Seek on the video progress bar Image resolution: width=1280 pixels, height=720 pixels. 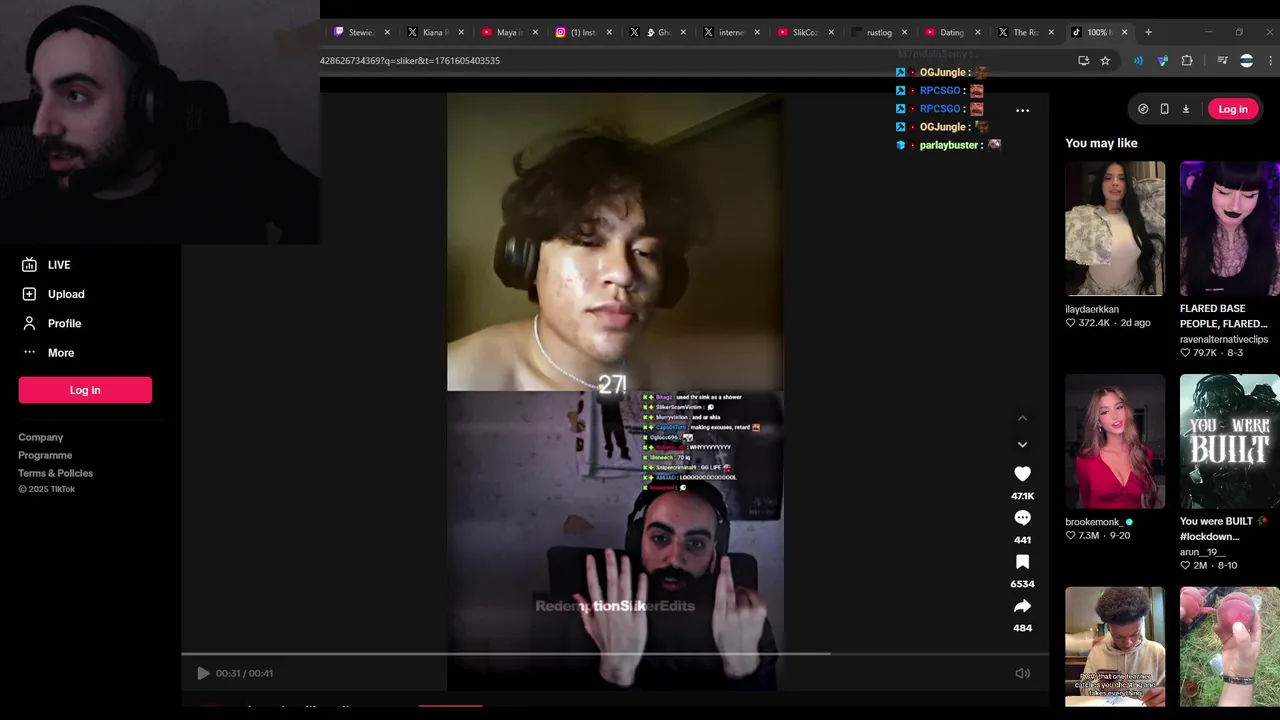(x=615, y=654)
